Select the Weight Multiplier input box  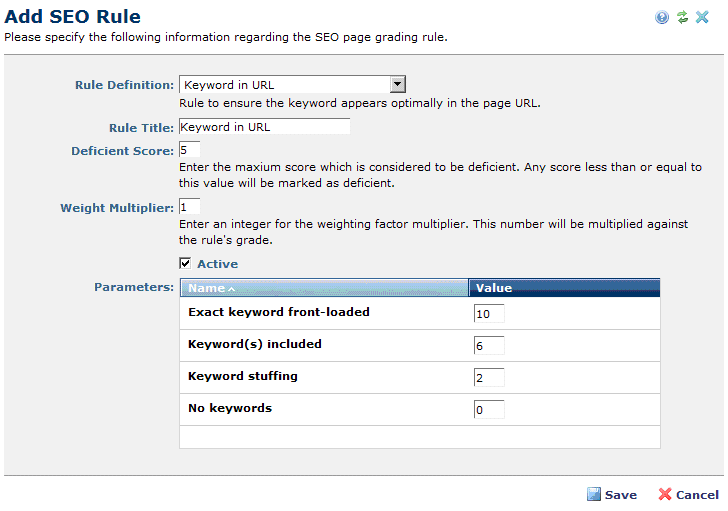tap(189, 207)
